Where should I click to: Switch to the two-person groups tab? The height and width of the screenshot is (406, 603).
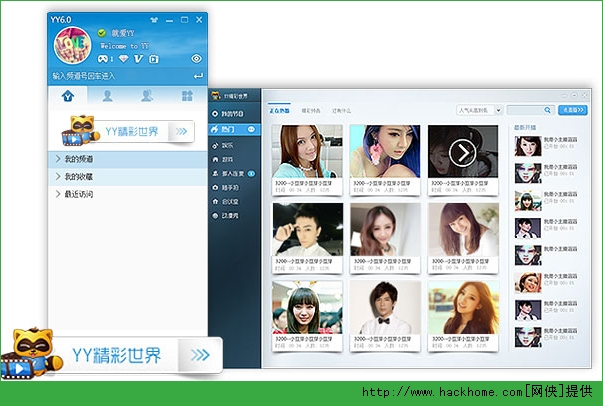147,95
